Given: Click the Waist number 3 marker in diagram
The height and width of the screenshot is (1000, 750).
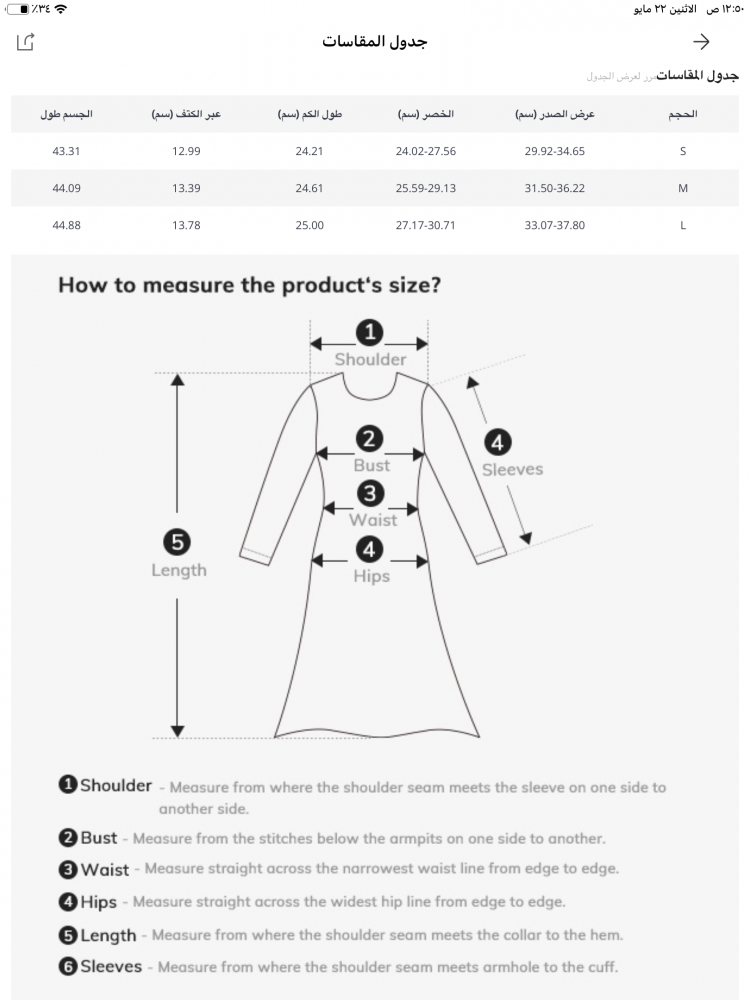Looking at the screenshot, I should tap(370, 493).
